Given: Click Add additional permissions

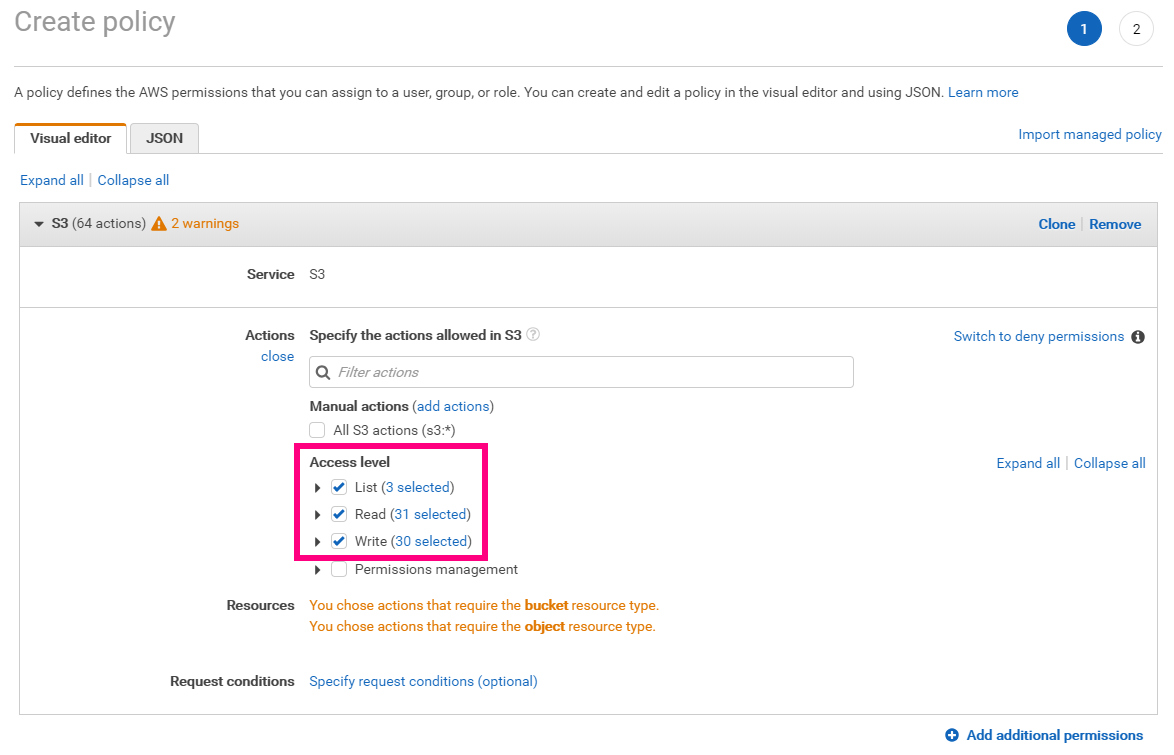Looking at the screenshot, I should point(1054,736).
